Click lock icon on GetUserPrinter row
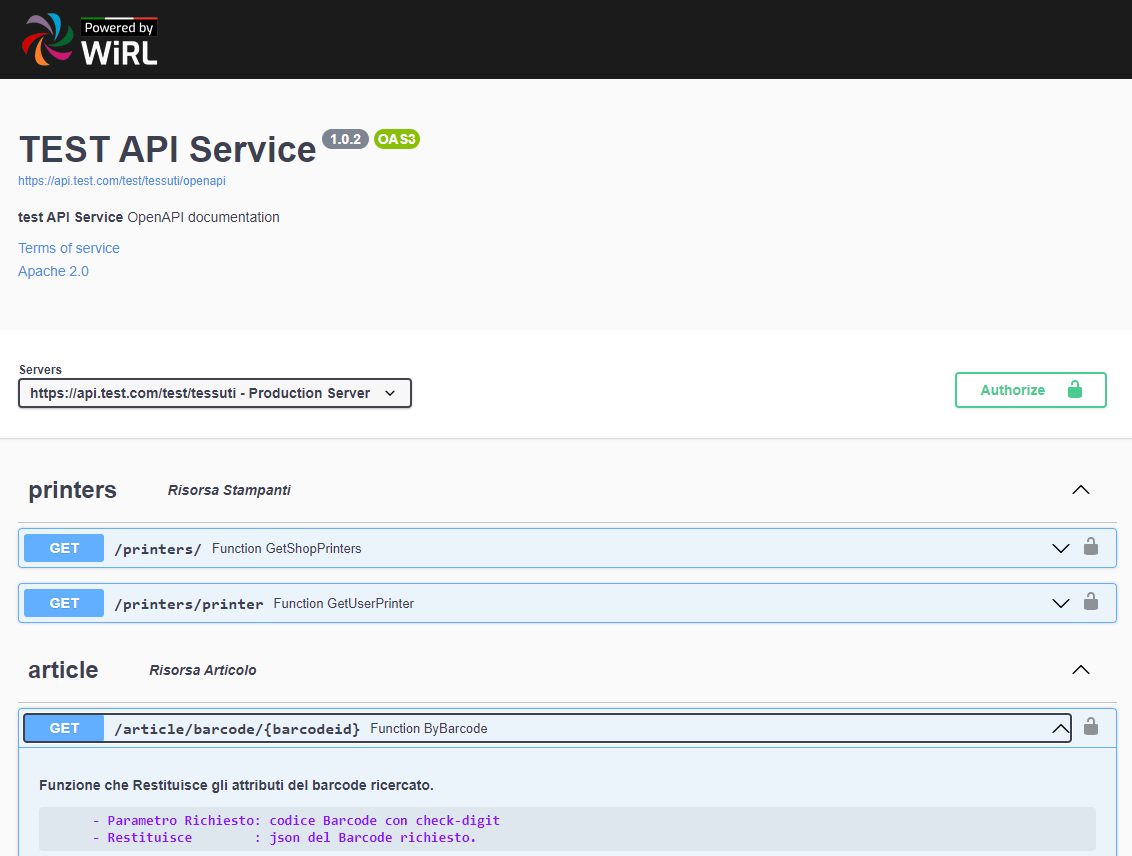 [1091, 602]
